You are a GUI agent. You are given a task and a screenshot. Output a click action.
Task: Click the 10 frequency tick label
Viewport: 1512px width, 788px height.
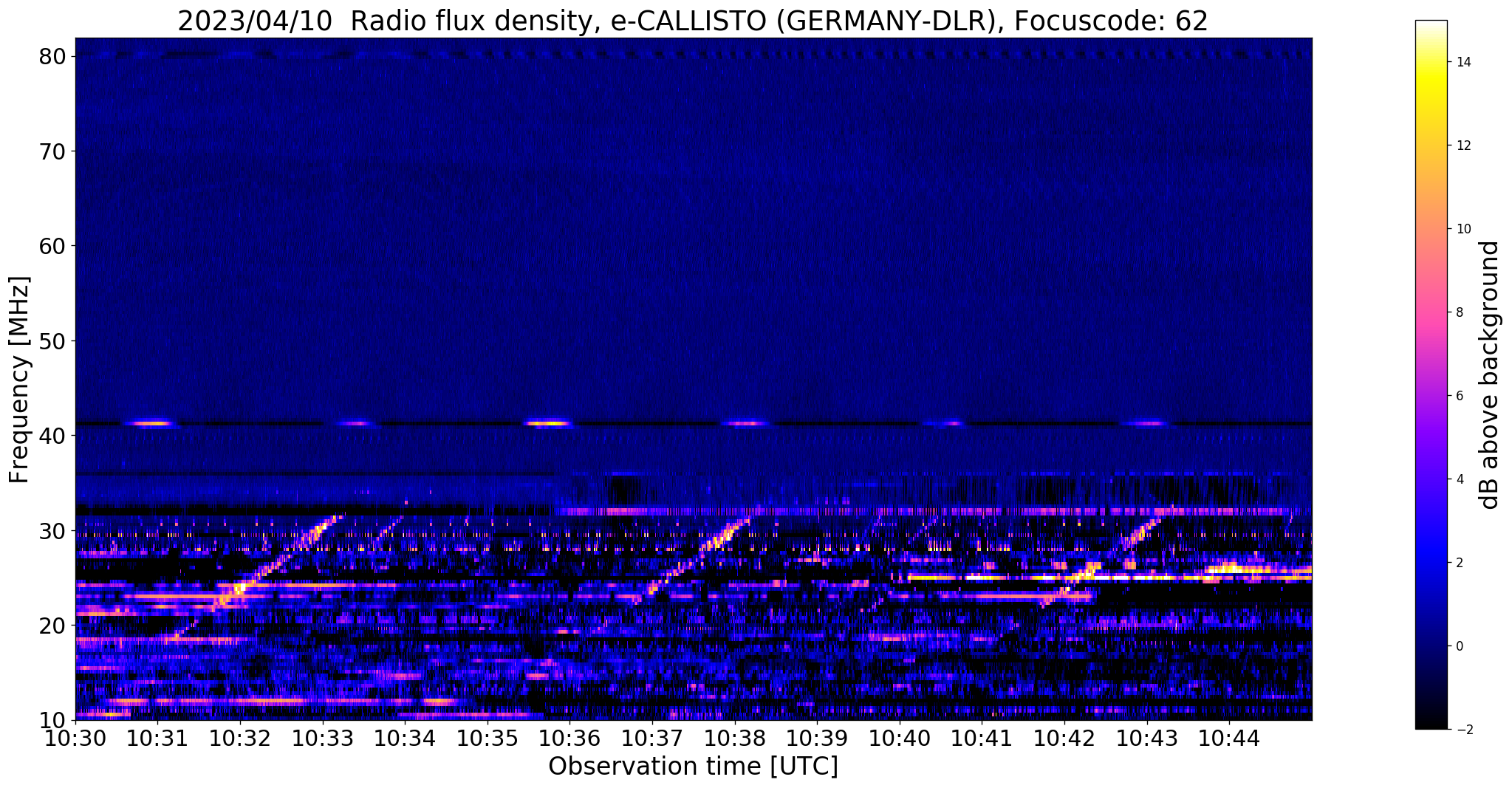(54, 720)
